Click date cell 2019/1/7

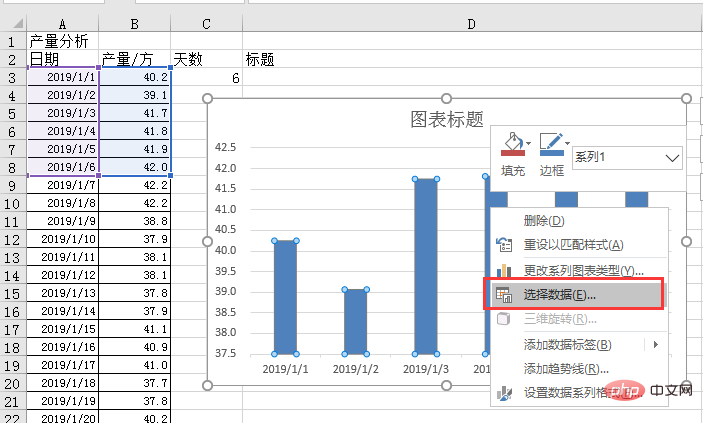(62, 185)
